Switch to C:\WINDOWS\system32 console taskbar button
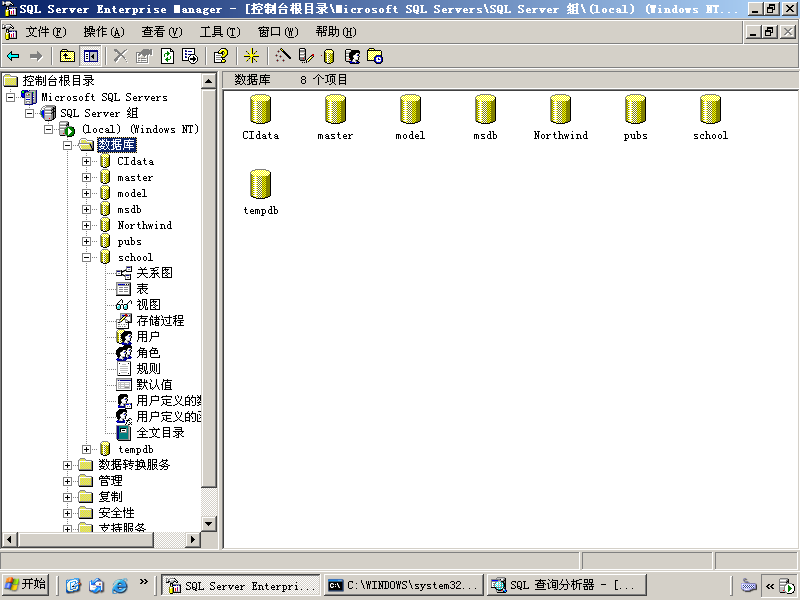The width and height of the screenshot is (800, 600). [x=404, y=585]
